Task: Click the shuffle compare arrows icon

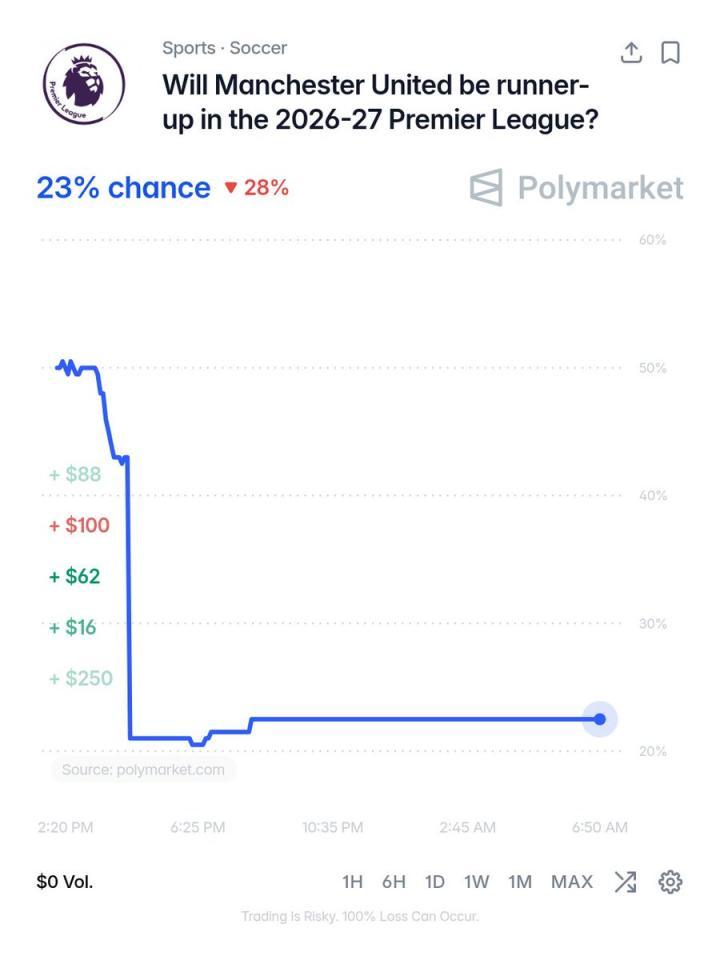Action: [626, 882]
